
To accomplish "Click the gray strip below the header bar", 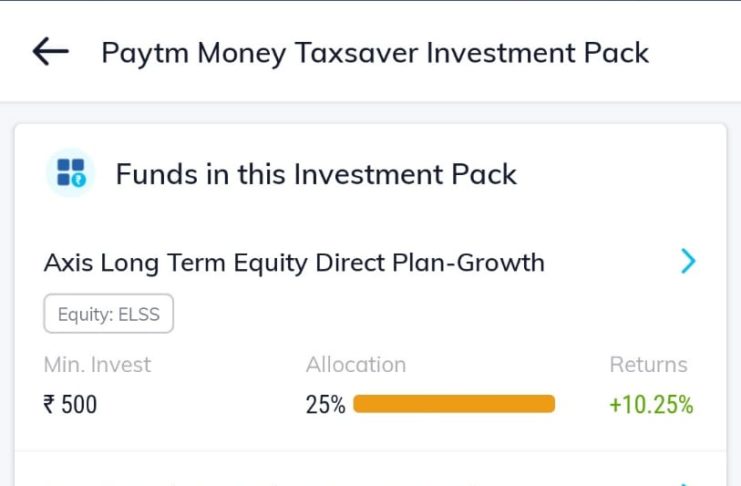I will 370,112.
